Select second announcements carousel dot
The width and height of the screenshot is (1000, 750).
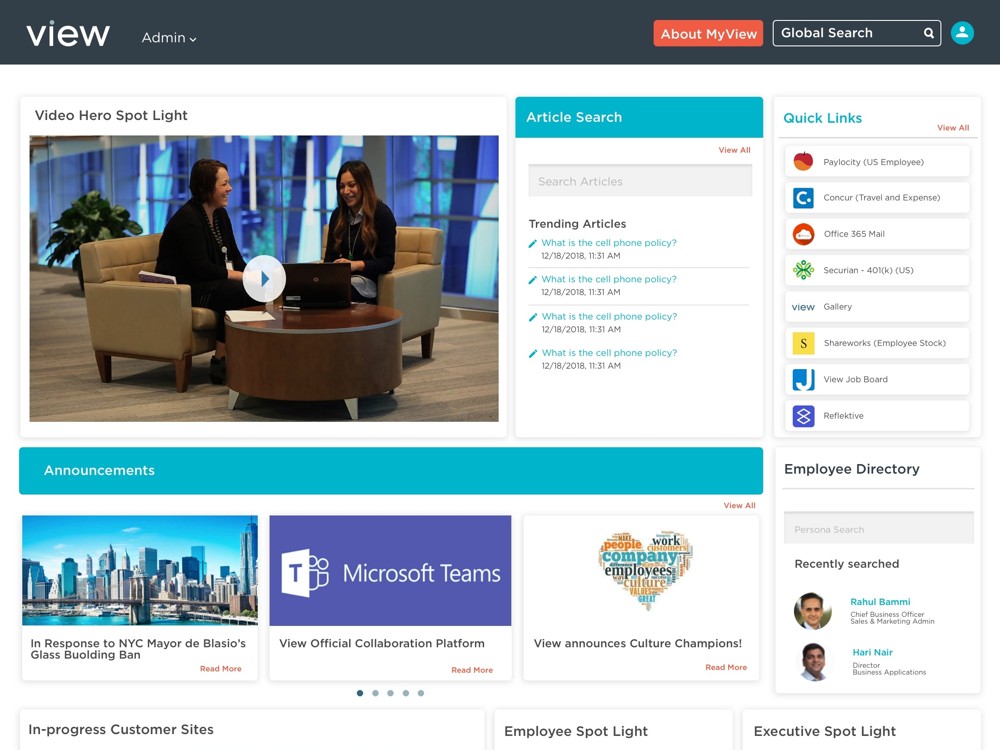pyautogui.click(x=375, y=693)
